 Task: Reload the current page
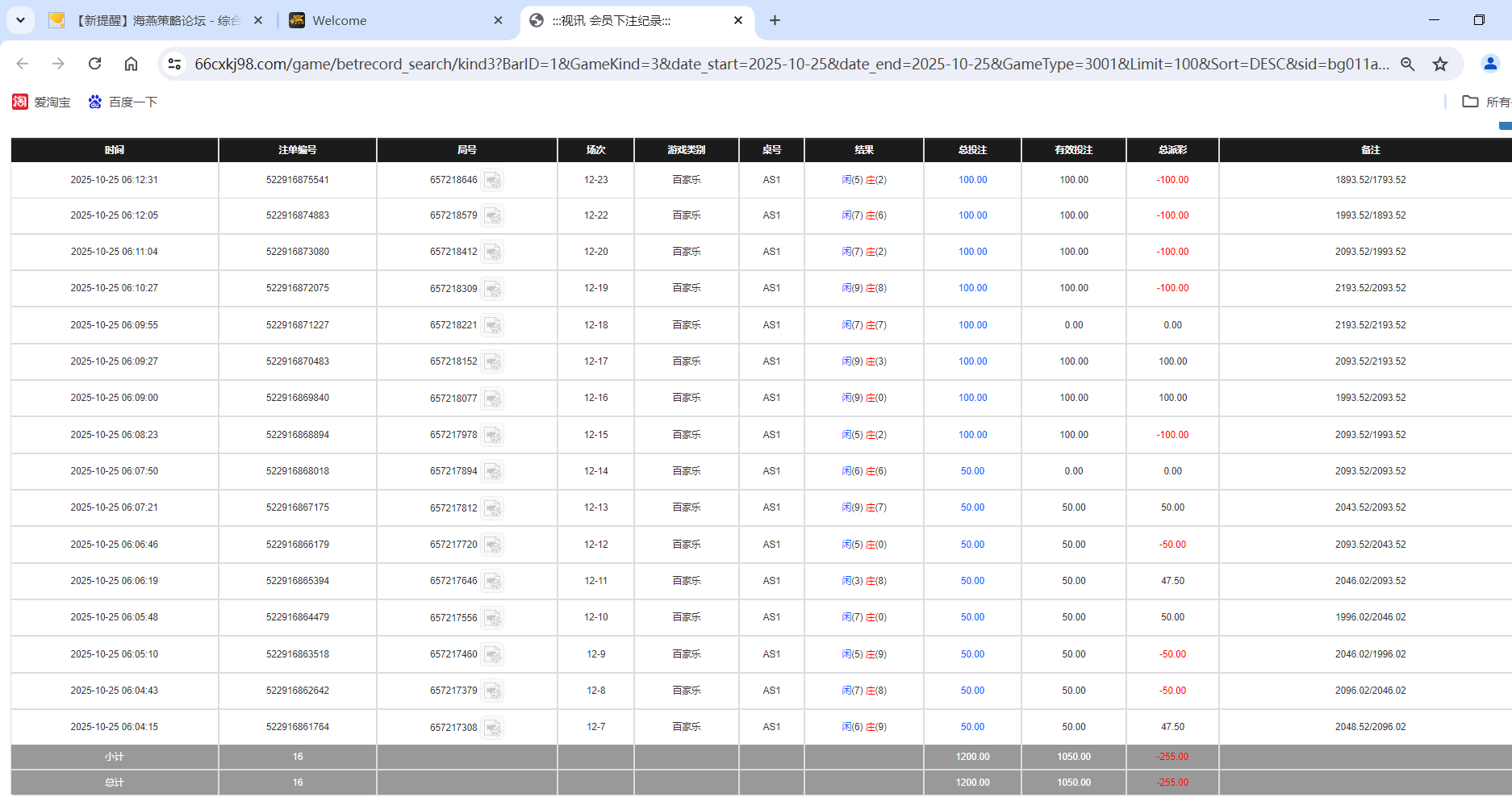94,64
